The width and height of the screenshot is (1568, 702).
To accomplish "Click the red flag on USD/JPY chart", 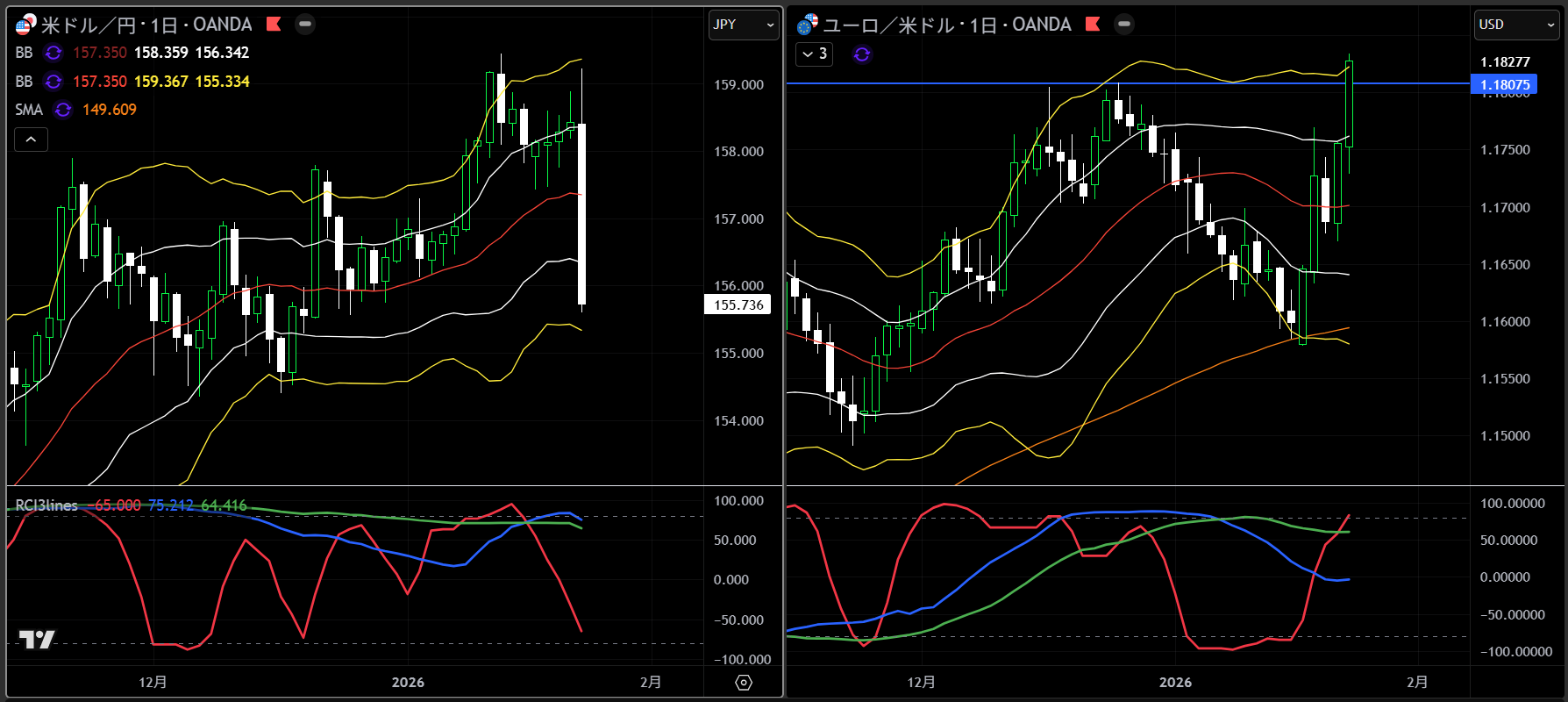I will coord(274,25).
